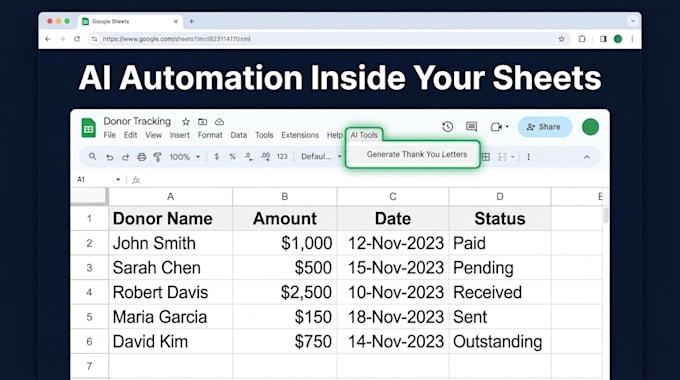Open the toolbar three-dot more menu
Screen dimensions: 680x380
528,157
